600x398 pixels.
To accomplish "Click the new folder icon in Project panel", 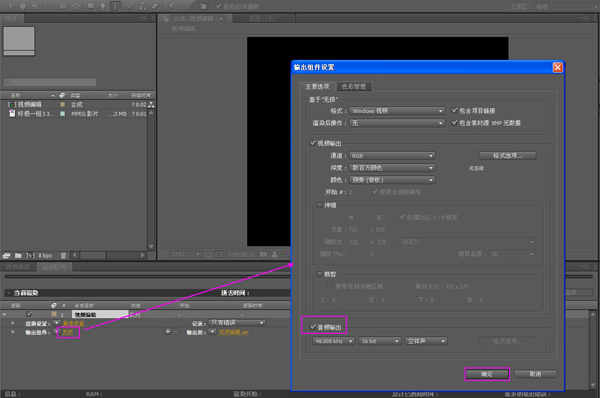I will coord(18,255).
